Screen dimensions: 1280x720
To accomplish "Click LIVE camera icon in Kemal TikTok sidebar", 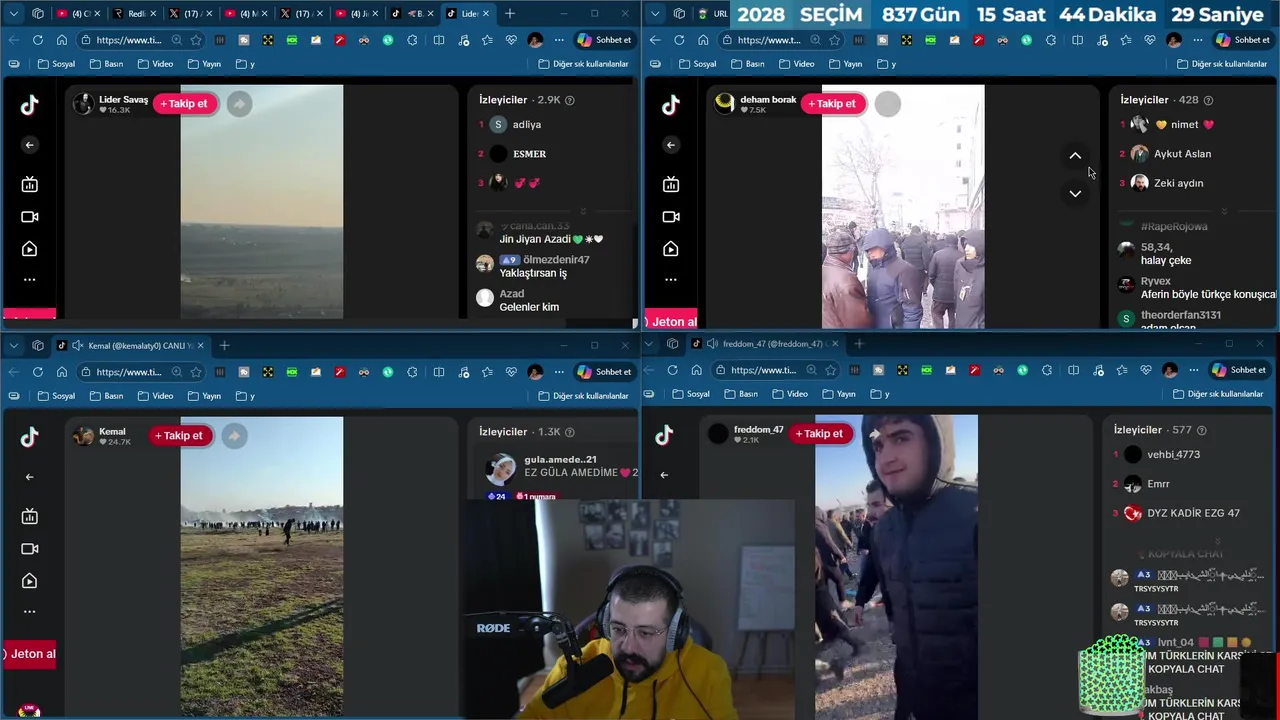I will pos(29,549).
